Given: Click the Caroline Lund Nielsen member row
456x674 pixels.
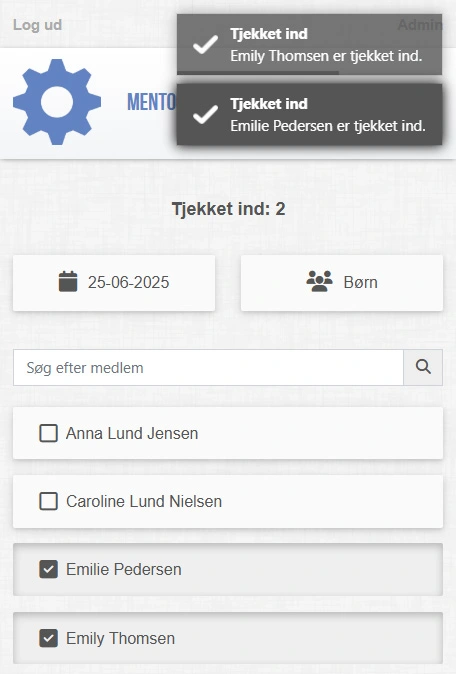Looking at the screenshot, I should 228,501.
